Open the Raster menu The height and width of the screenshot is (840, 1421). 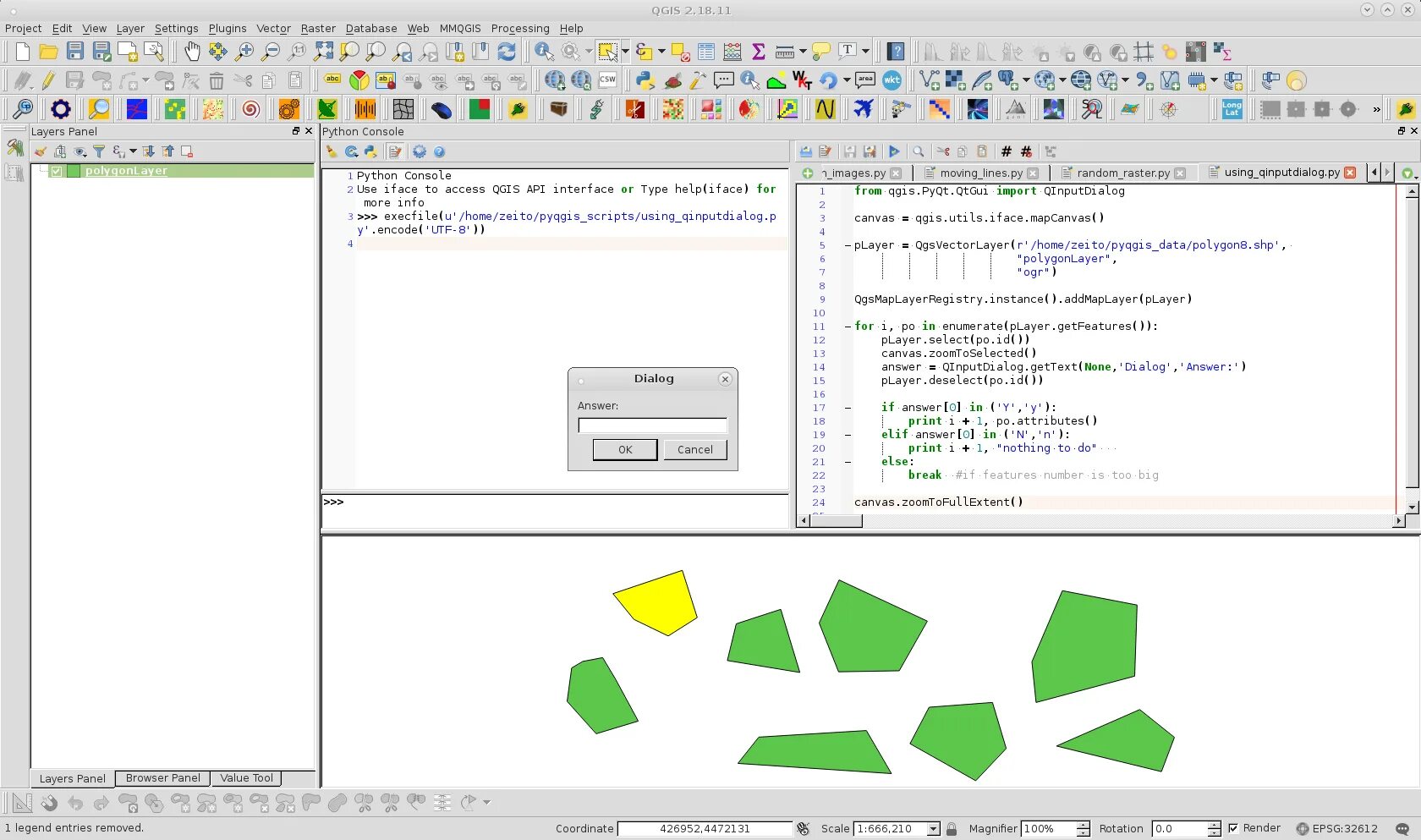(318, 28)
